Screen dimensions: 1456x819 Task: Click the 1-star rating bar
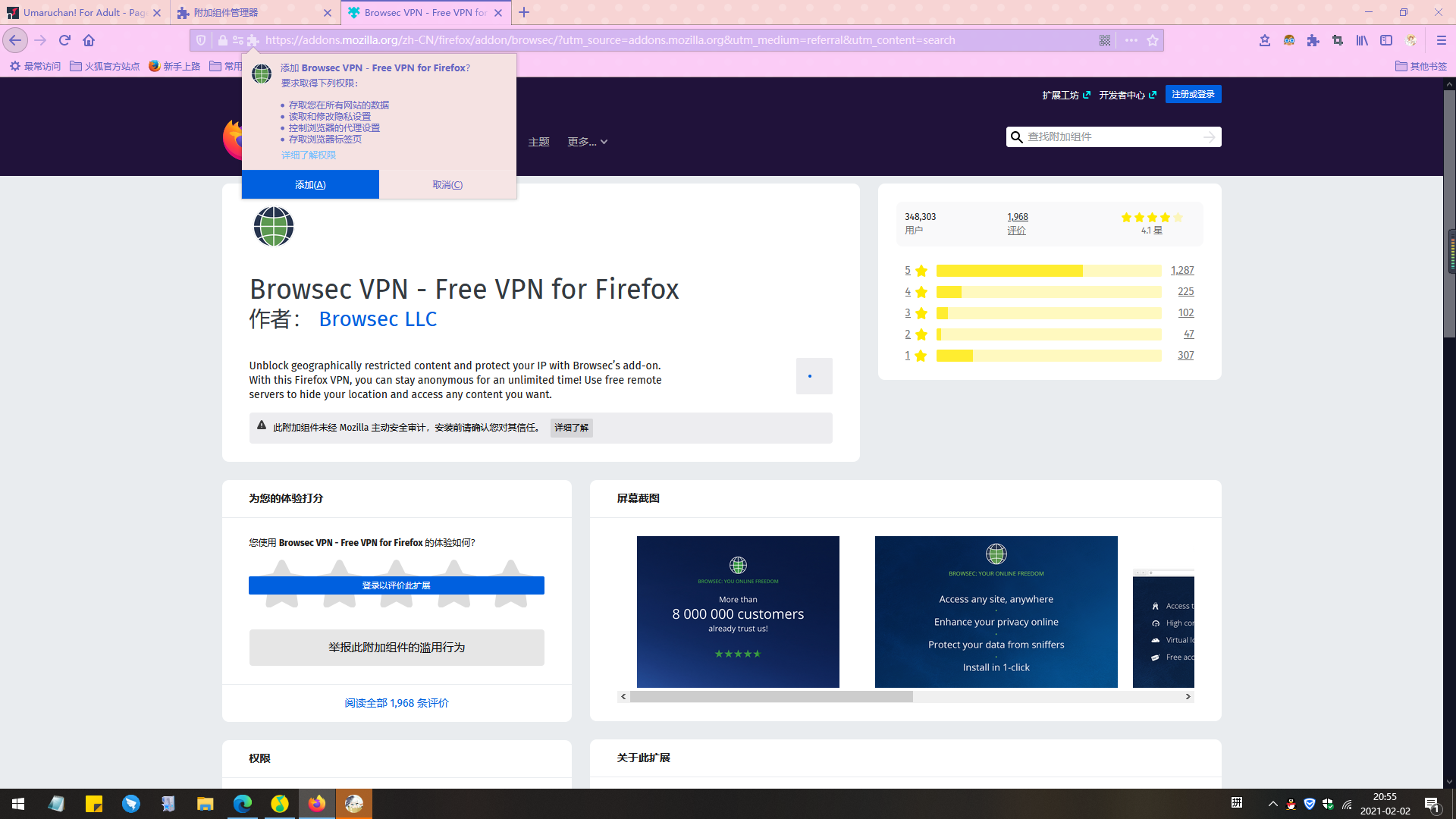coord(1049,356)
